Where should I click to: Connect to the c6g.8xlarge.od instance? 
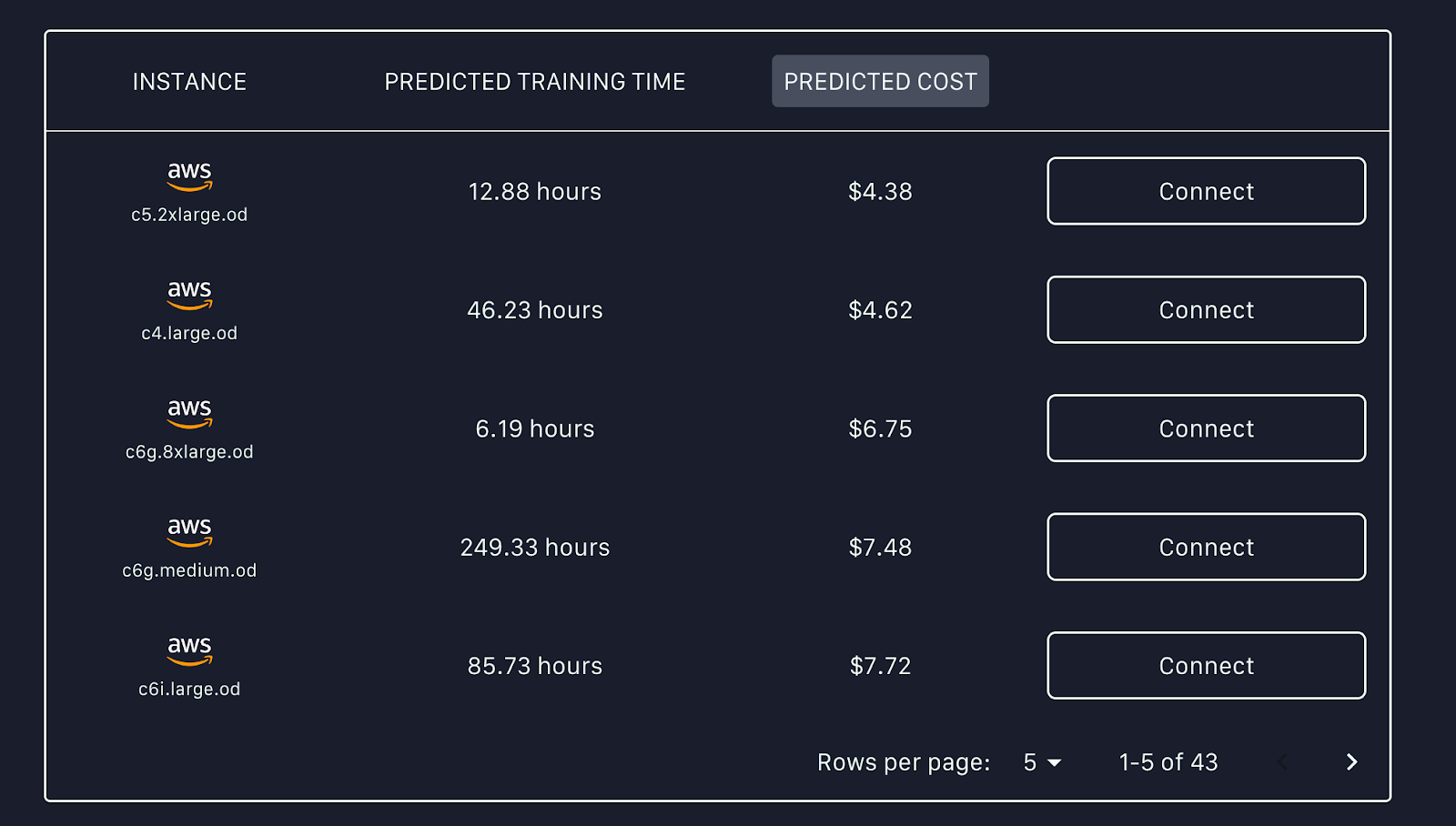pos(1206,428)
